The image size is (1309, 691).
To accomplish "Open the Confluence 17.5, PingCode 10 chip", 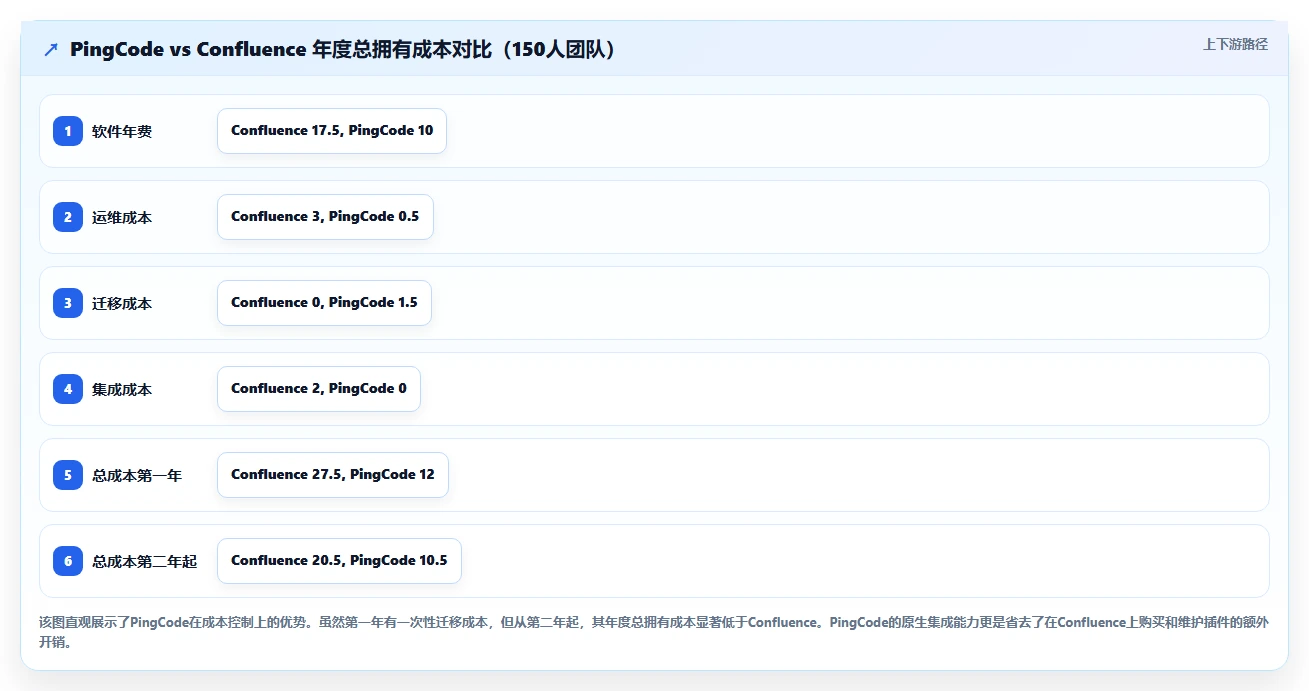I will click(332, 131).
